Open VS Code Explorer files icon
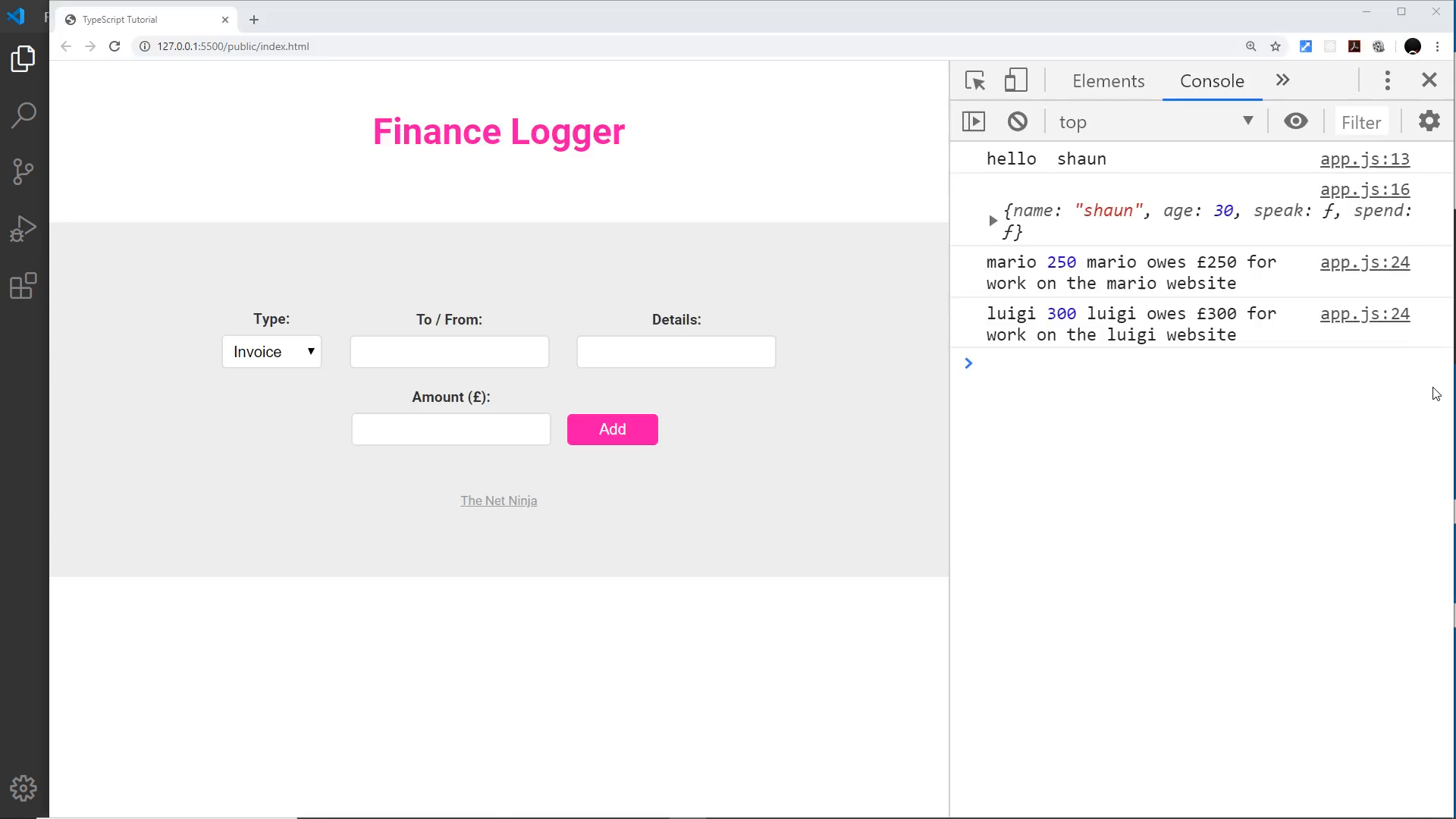The image size is (1456, 819). [x=24, y=58]
